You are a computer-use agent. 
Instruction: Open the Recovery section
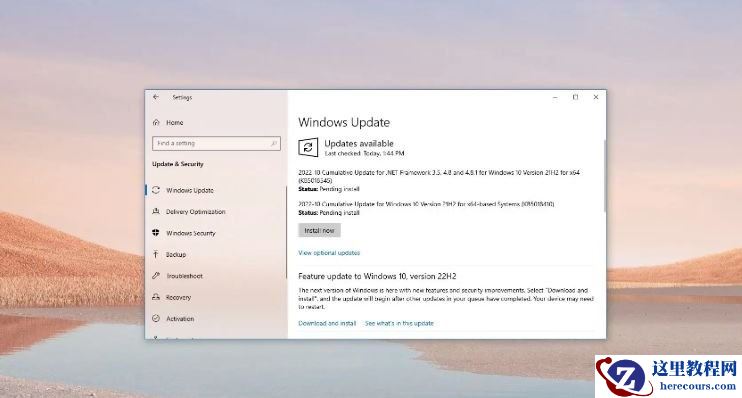(178, 297)
